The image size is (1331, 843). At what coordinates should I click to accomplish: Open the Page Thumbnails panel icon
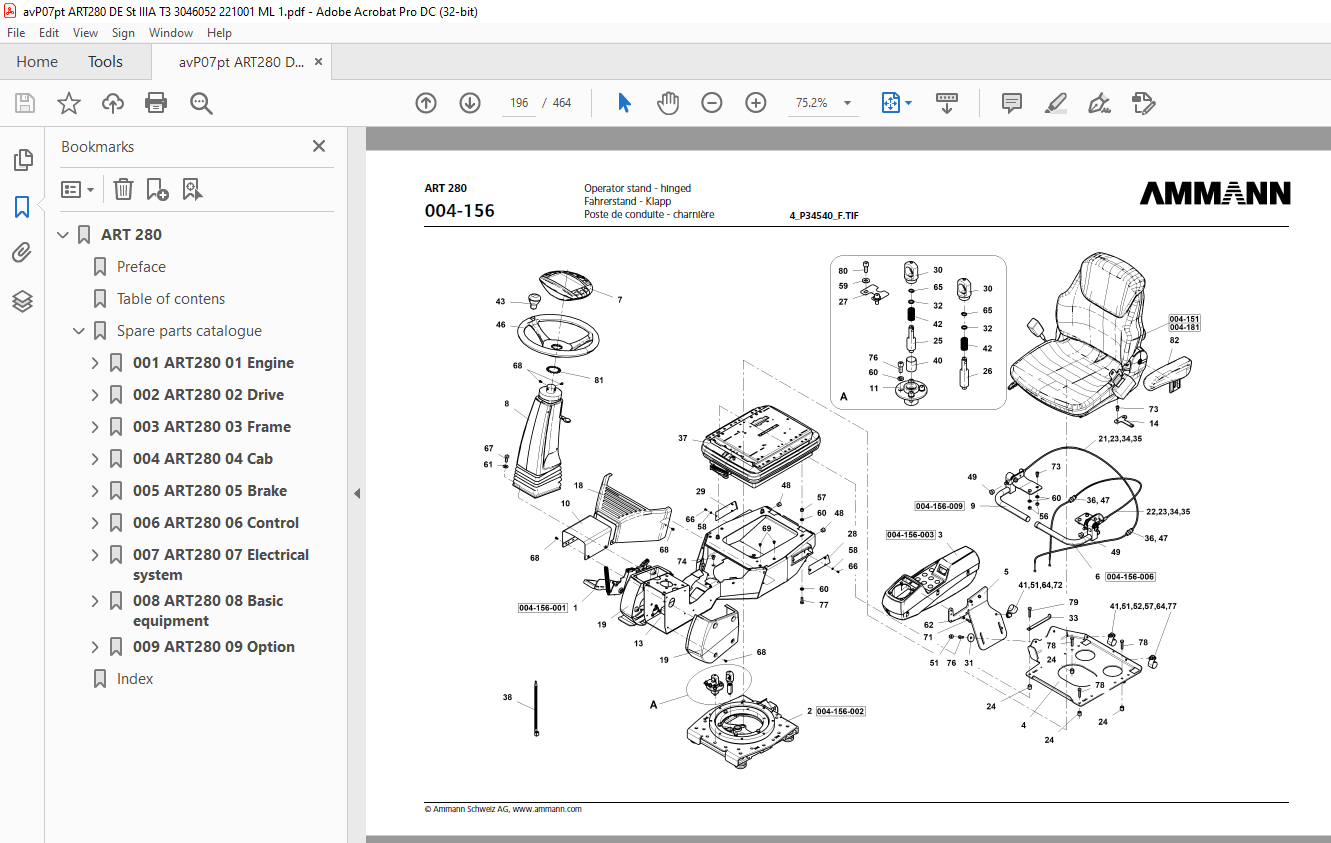tap(22, 160)
